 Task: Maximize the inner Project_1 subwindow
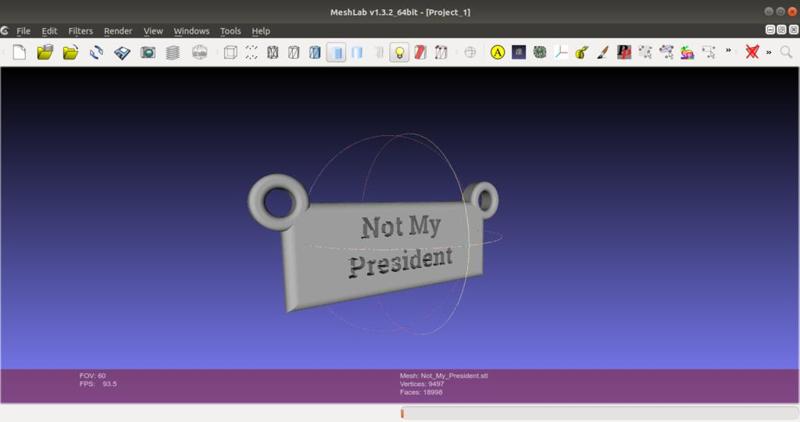(x=782, y=30)
